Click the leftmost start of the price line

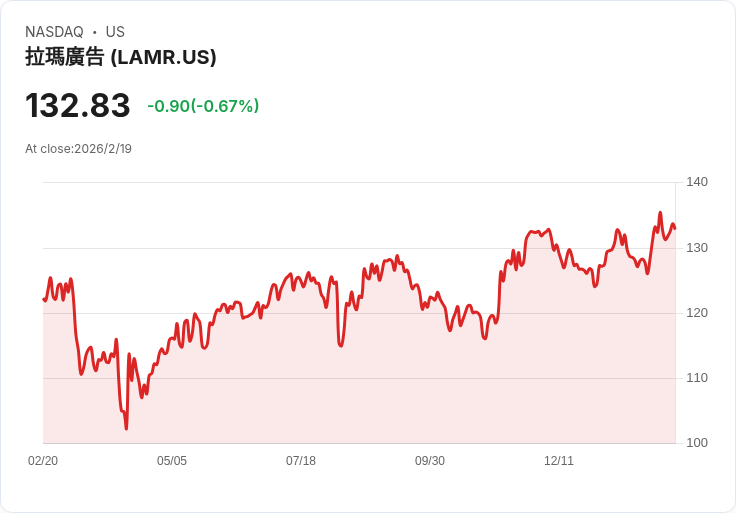[x=44, y=299]
